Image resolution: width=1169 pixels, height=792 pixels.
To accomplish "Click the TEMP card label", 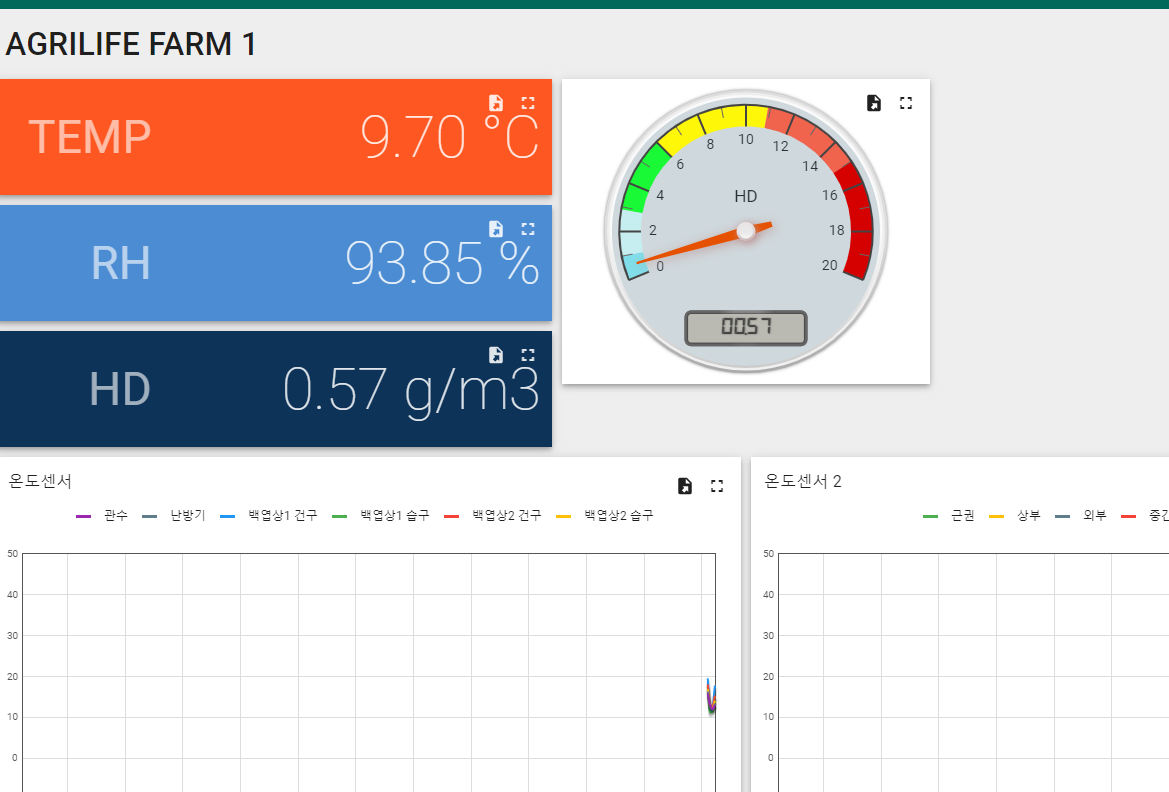I will (90, 137).
